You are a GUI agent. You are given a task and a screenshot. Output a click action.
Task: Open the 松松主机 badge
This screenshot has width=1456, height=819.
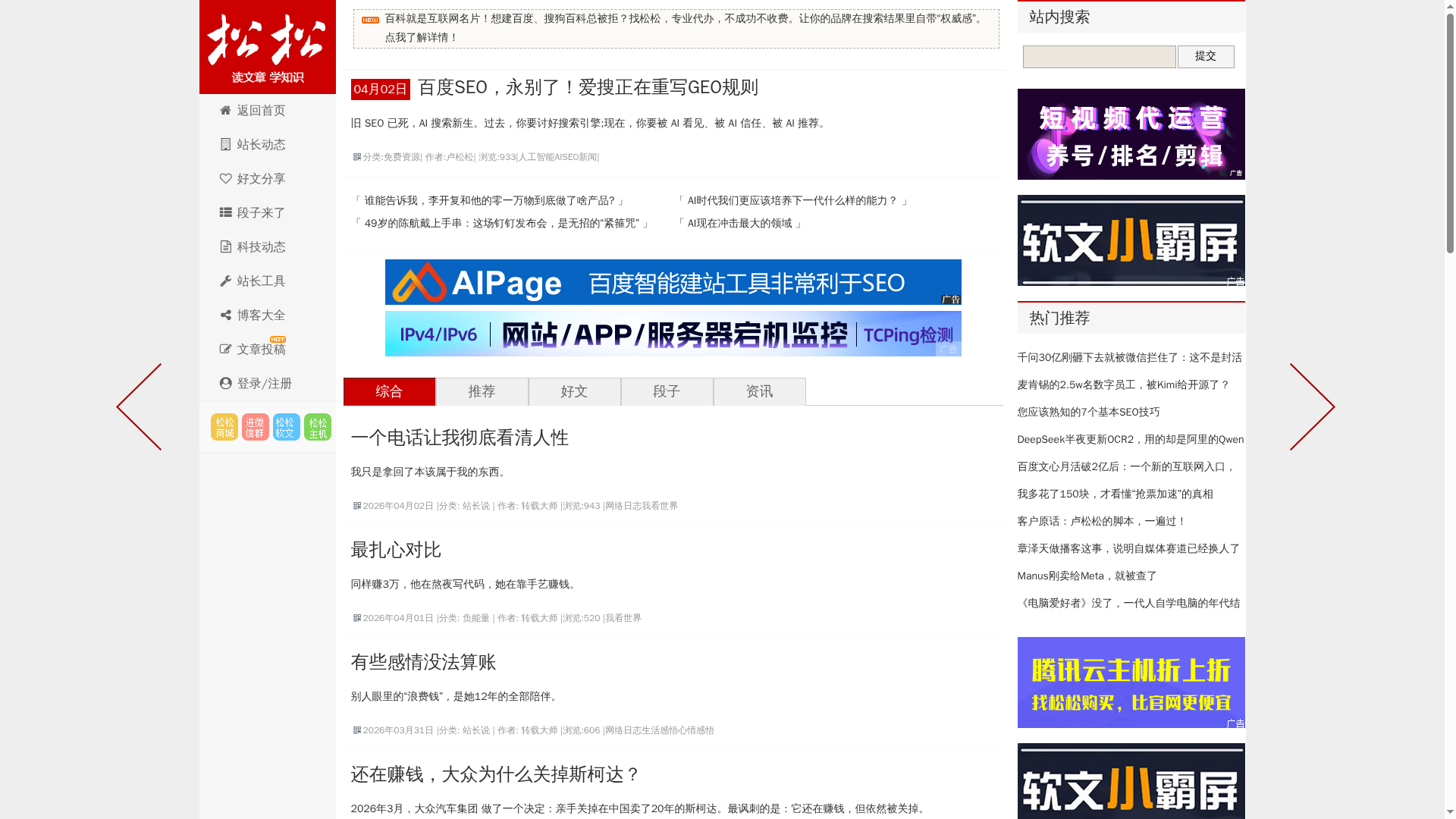point(317,426)
